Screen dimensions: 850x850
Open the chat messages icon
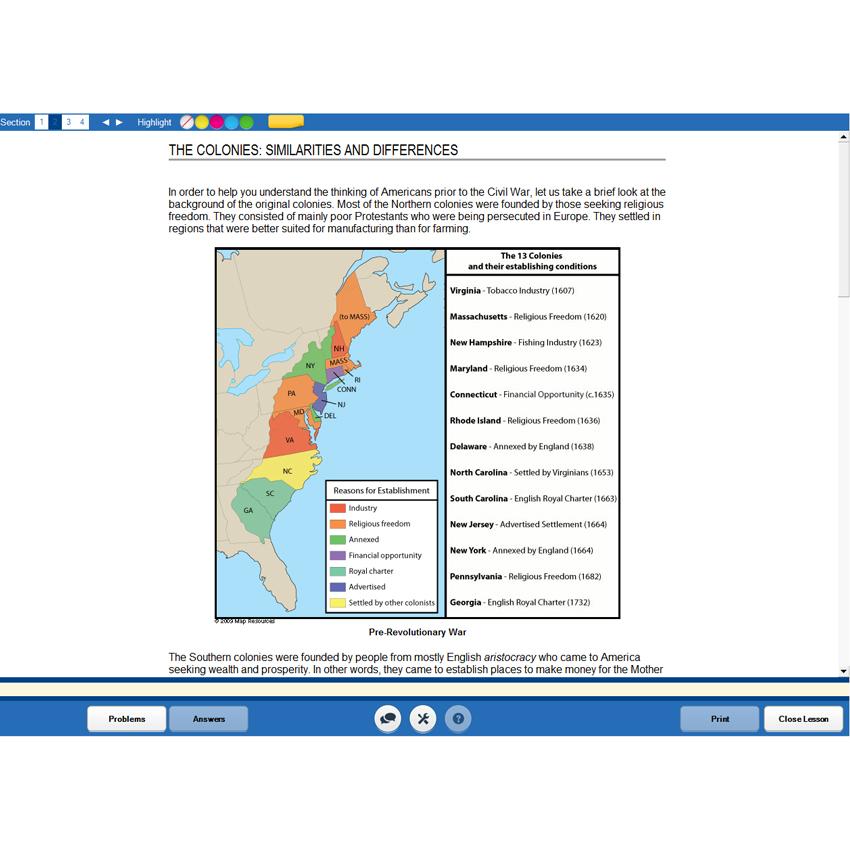coord(388,719)
